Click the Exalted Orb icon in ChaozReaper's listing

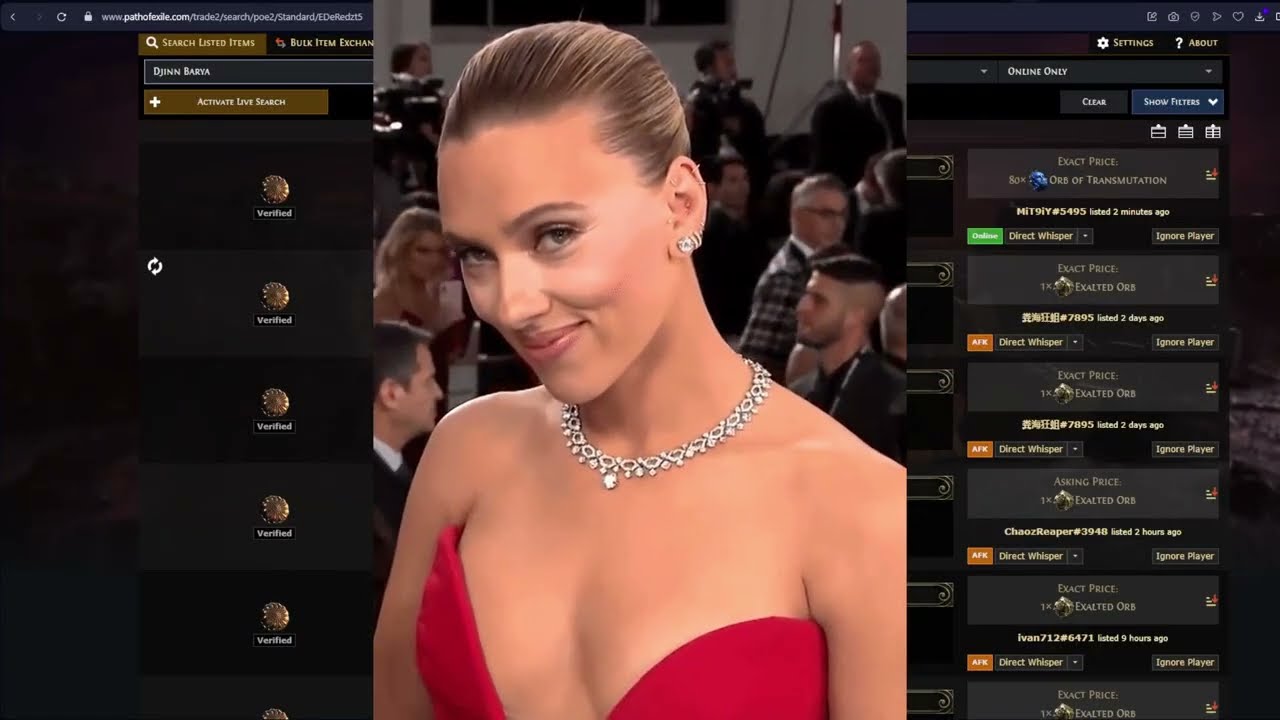tap(1063, 500)
